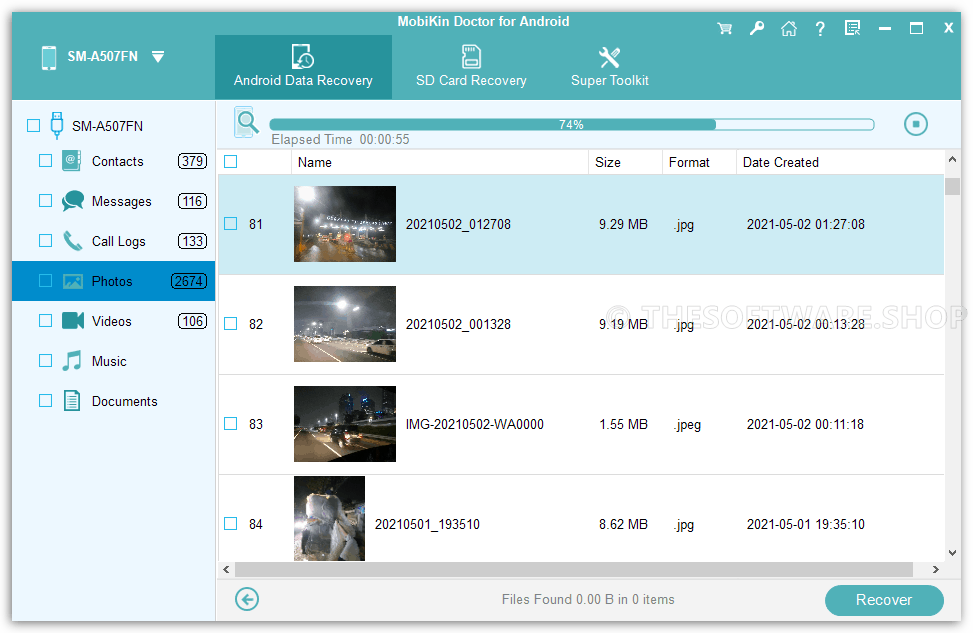Check the SM-A507FN device checkbox

(34, 126)
